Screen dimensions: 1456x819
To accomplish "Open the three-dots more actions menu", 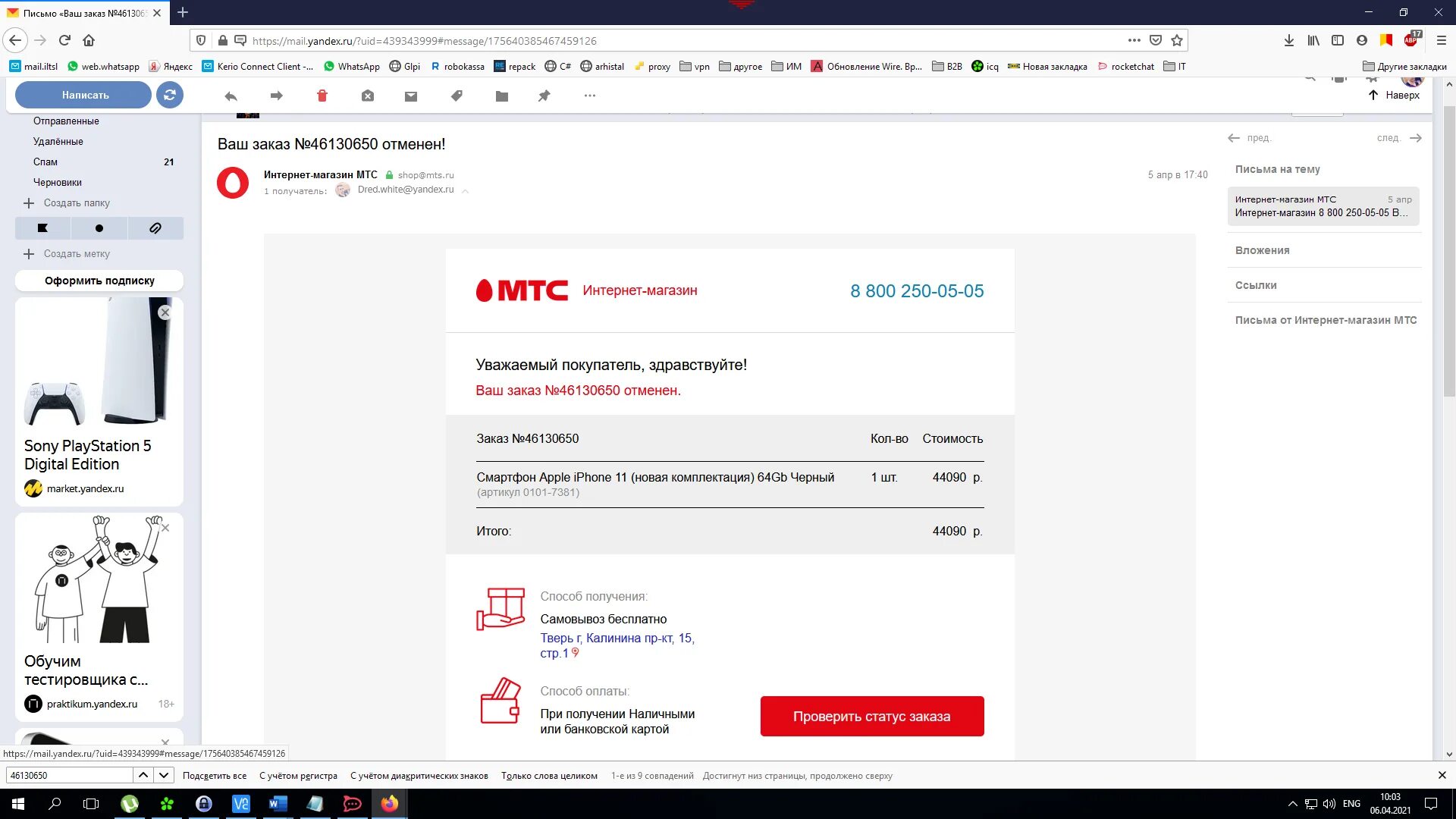I will pyautogui.click(x=590, y=96).
